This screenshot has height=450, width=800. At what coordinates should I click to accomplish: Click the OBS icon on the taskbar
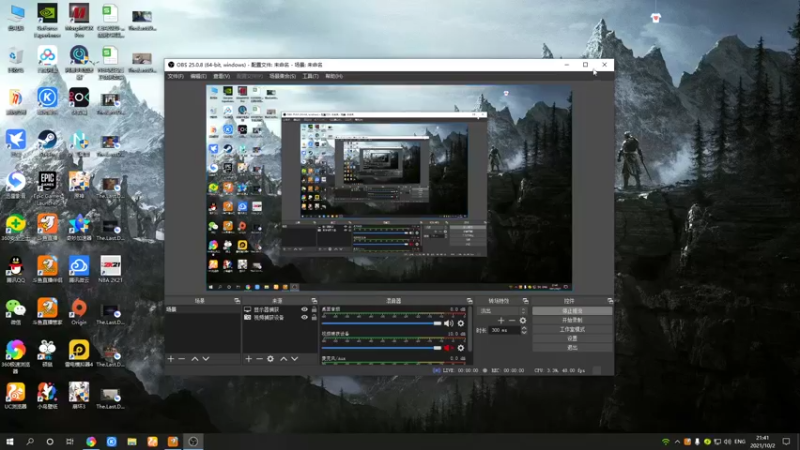[193, 441]
